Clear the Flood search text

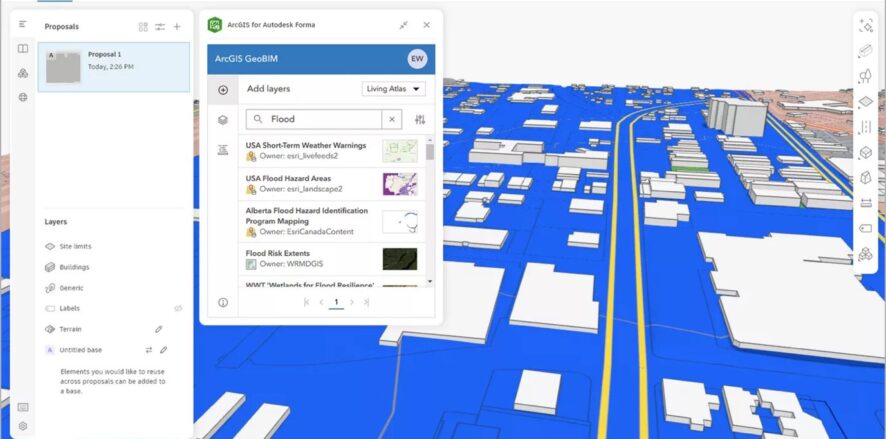[392, 119]
